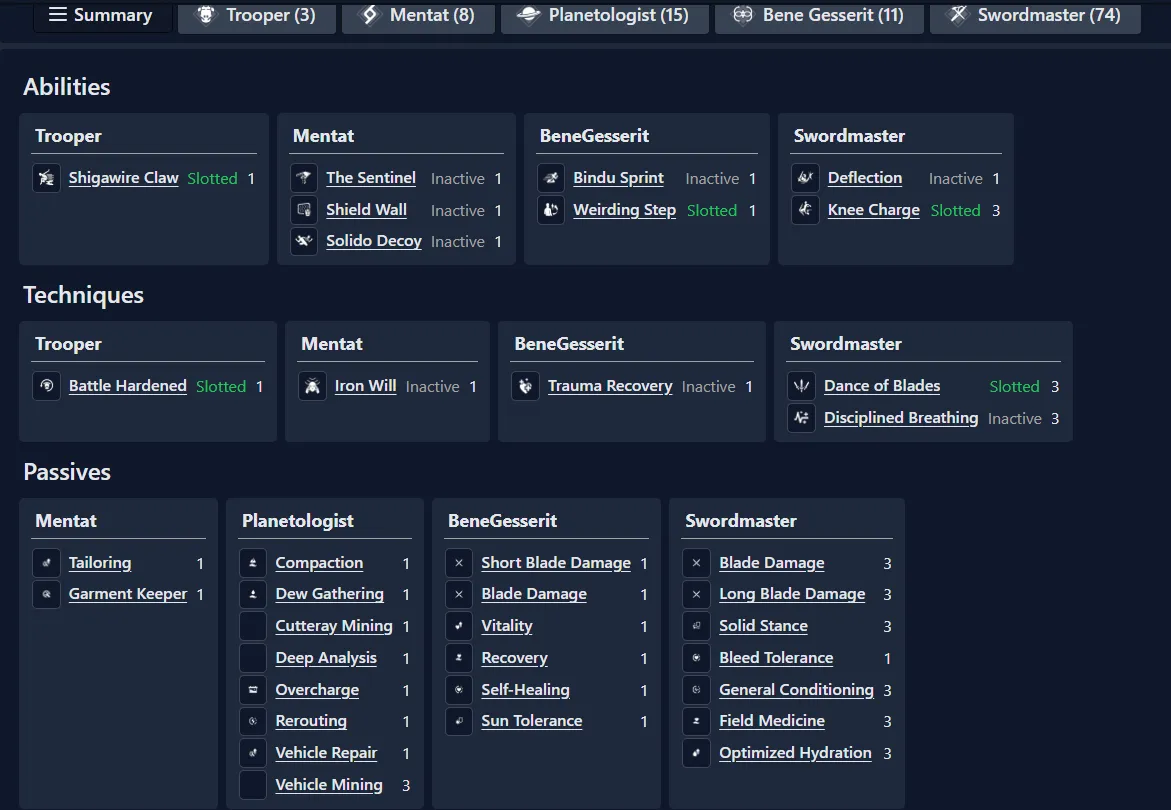Select the Weirding Step ability icon
The image size is (1171, 810).
click(x=551, y=211)
